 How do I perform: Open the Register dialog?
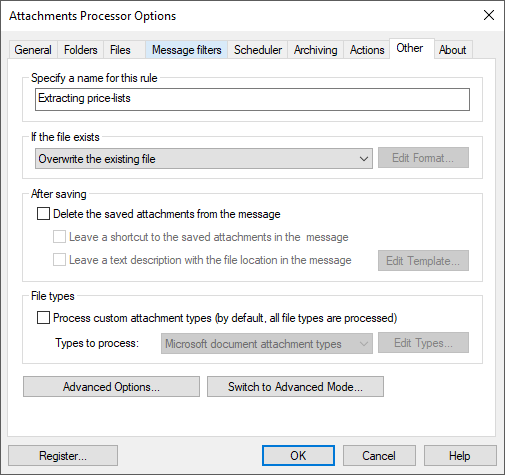[63, 456]
